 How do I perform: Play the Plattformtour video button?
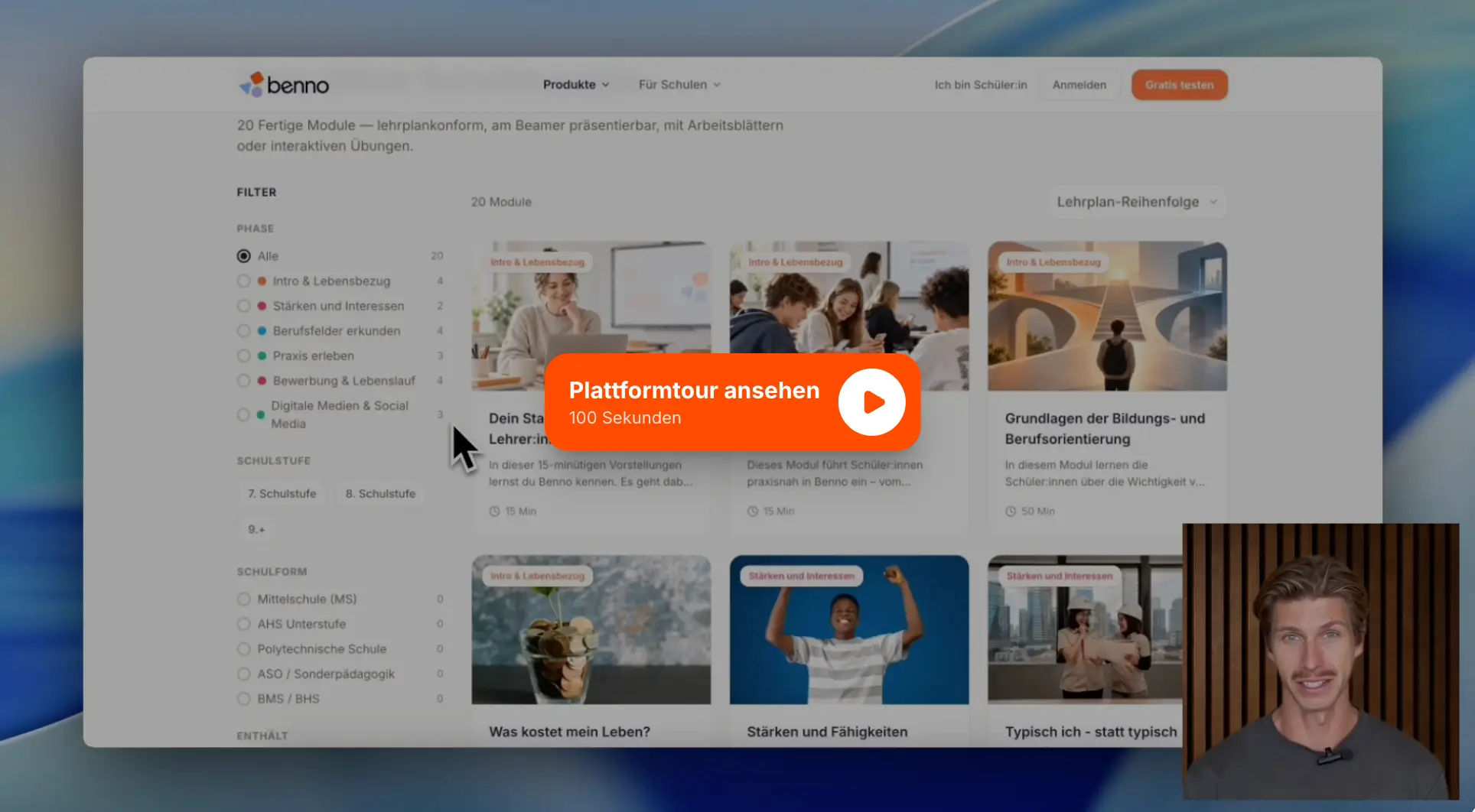pos(872,402)
